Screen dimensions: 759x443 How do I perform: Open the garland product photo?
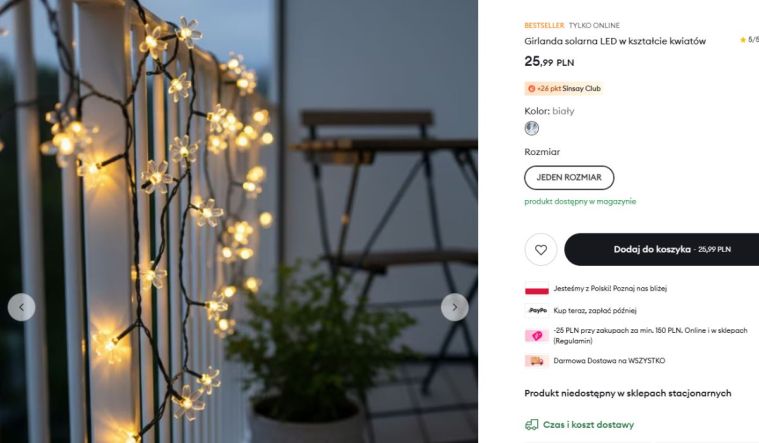pos(239,221)
